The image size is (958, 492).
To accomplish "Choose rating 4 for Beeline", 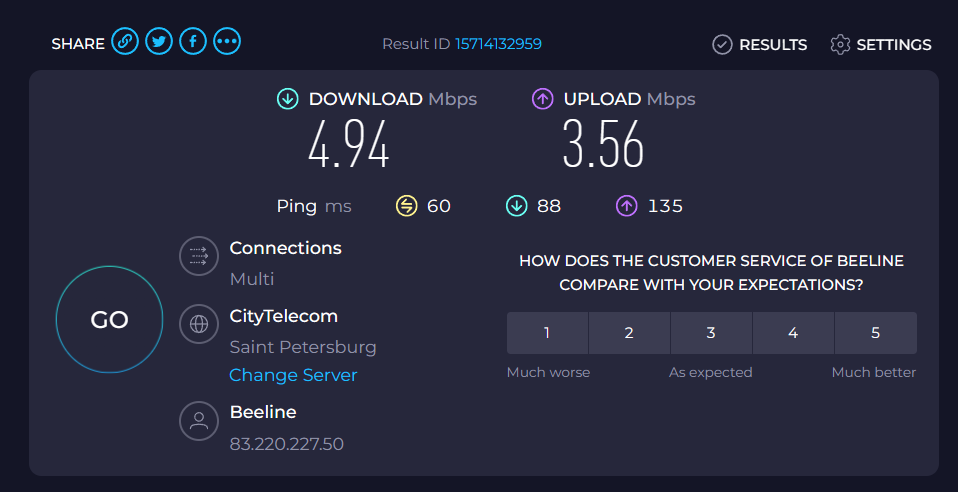I will [793, 333].
